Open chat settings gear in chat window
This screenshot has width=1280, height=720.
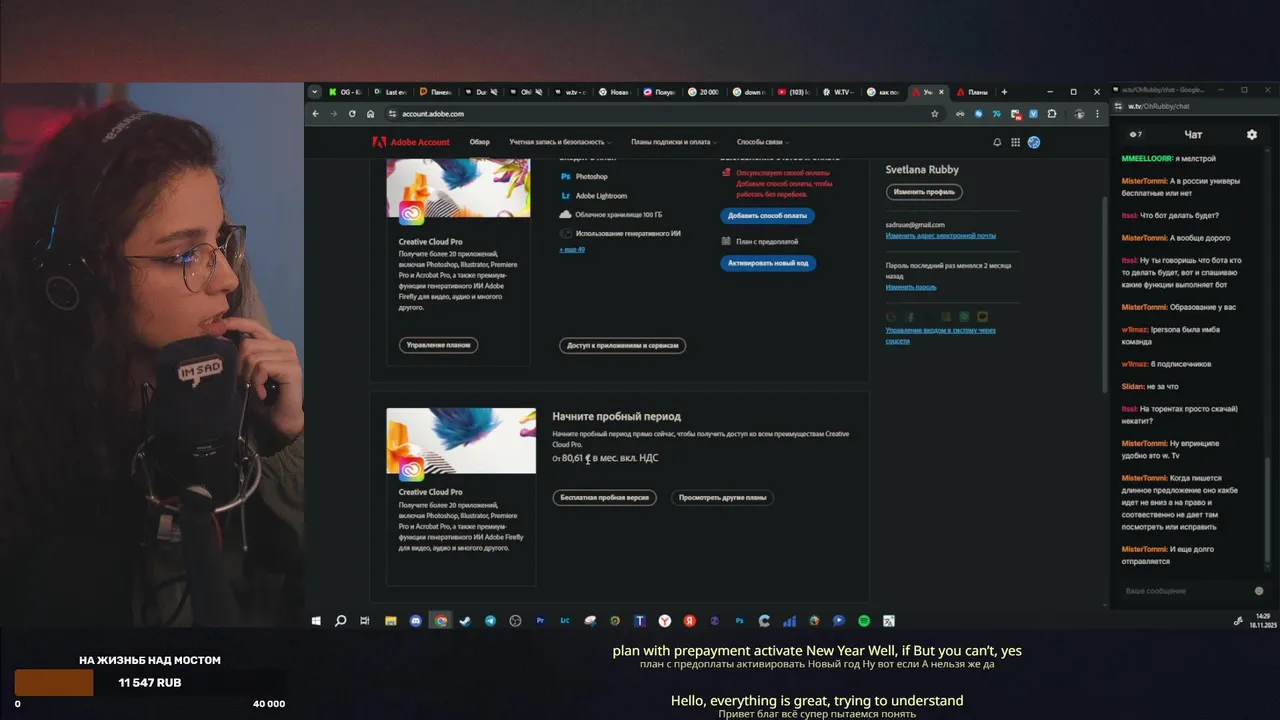(1251, 134)
